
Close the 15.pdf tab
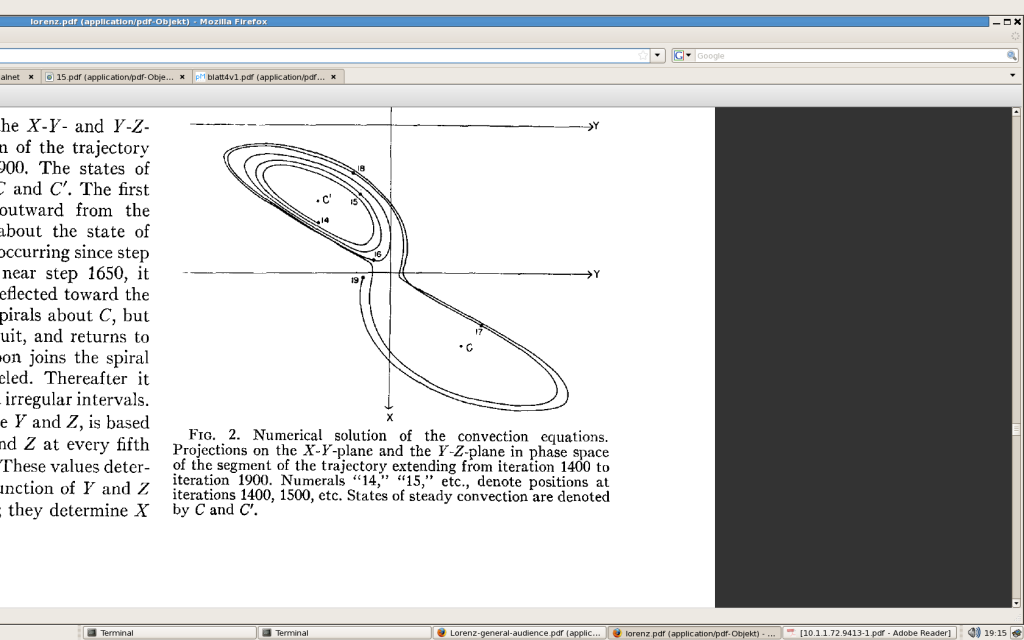pyautogui.click(x=182, y=76)
